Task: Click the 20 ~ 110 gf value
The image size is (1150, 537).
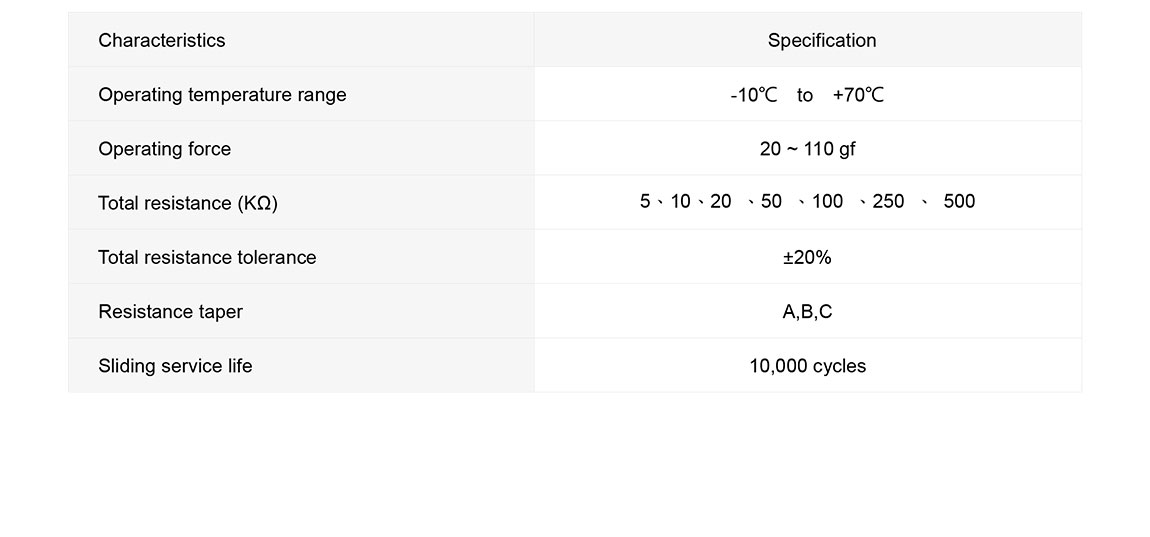Action: 807,149
